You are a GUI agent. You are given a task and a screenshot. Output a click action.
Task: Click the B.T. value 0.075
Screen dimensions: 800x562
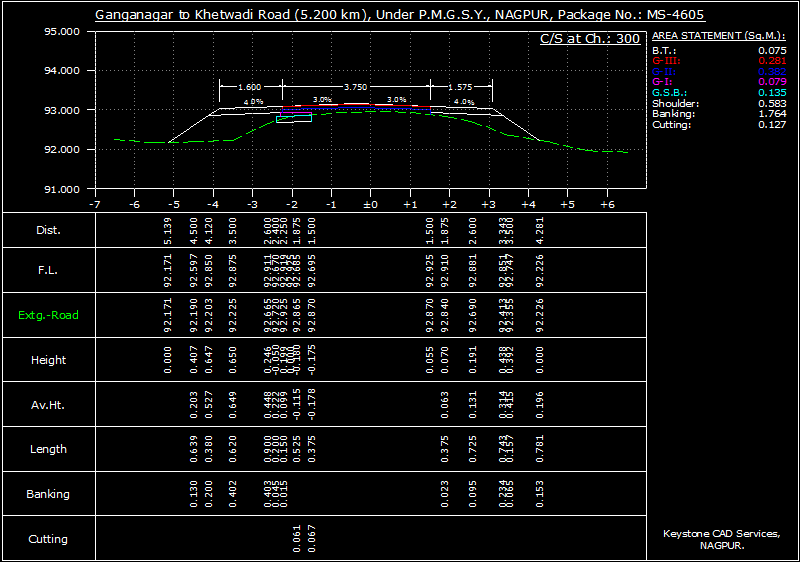771,50
